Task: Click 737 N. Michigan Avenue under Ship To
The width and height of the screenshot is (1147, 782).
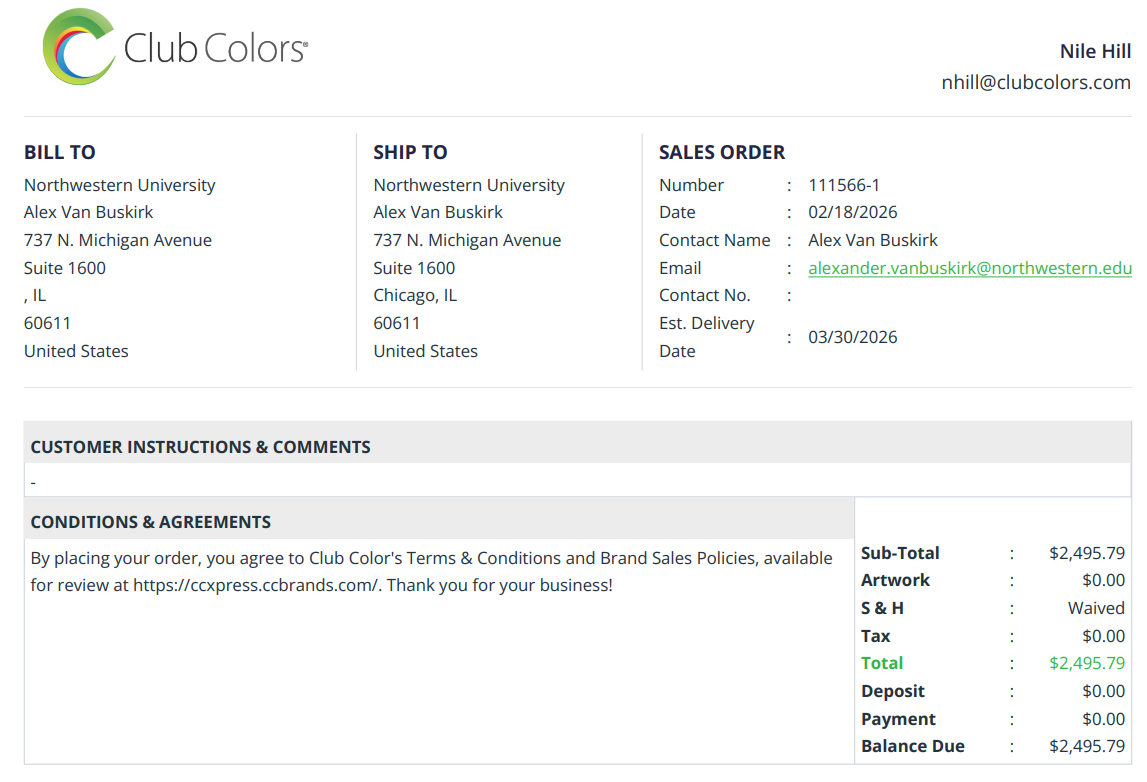Action: click(x=467, y=241)
